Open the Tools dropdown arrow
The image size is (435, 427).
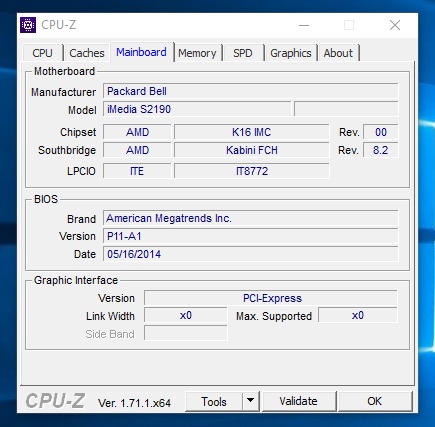pos(251,401)
